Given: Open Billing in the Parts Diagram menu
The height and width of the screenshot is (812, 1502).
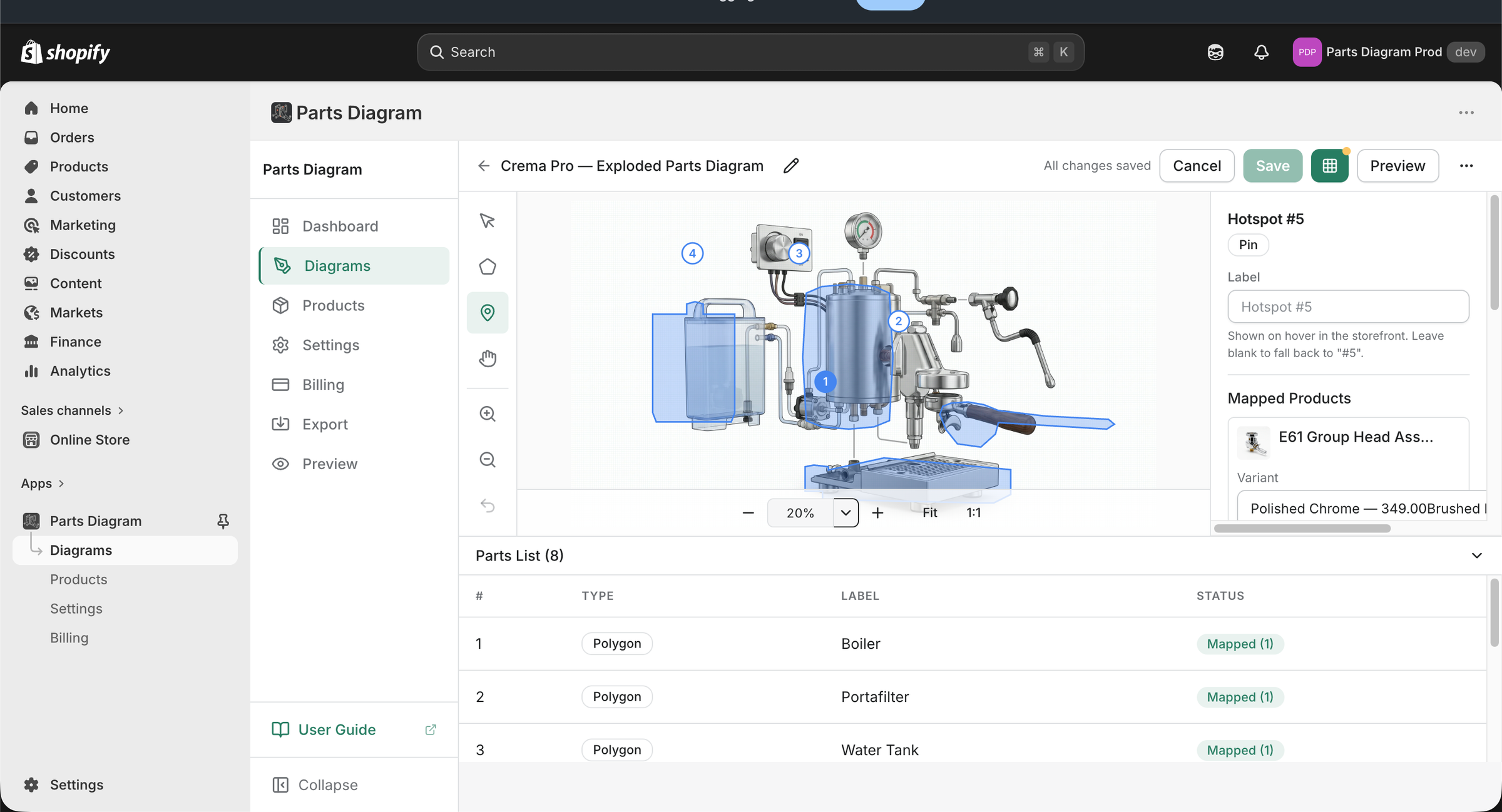Looking at the screenshot, I should tap(354, 385).
